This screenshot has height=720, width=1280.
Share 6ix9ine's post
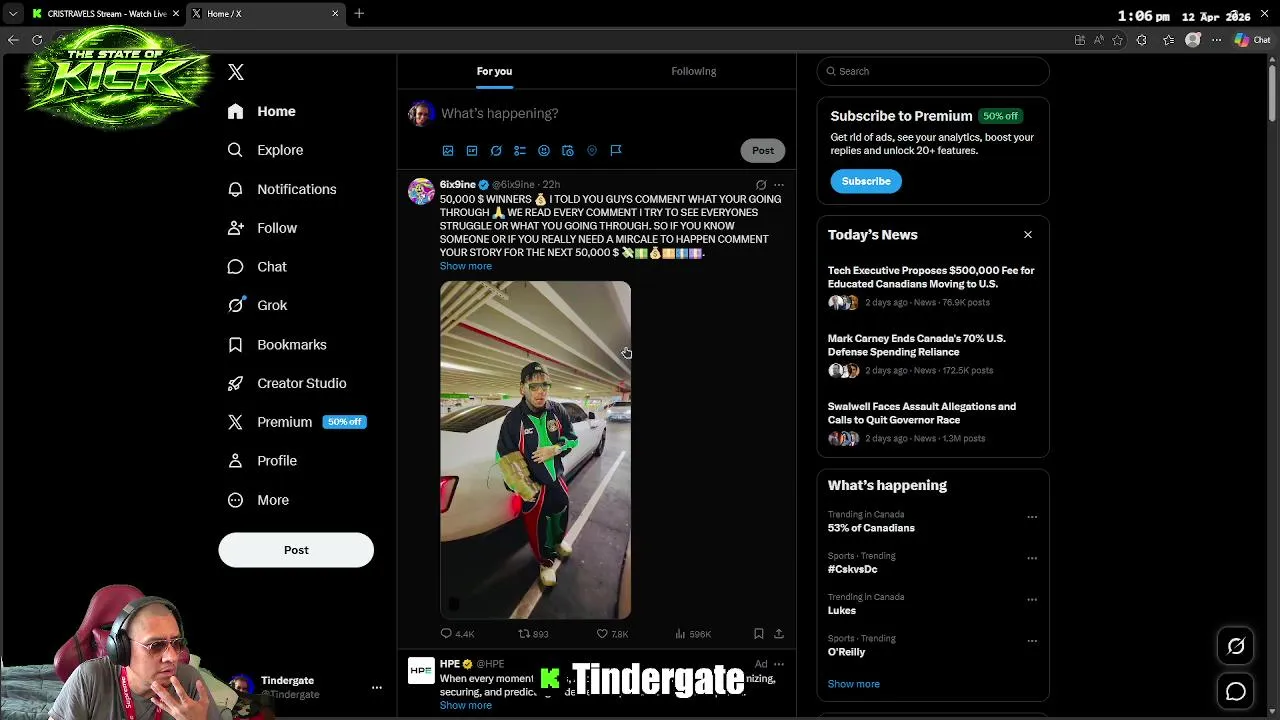click(779, 634)
